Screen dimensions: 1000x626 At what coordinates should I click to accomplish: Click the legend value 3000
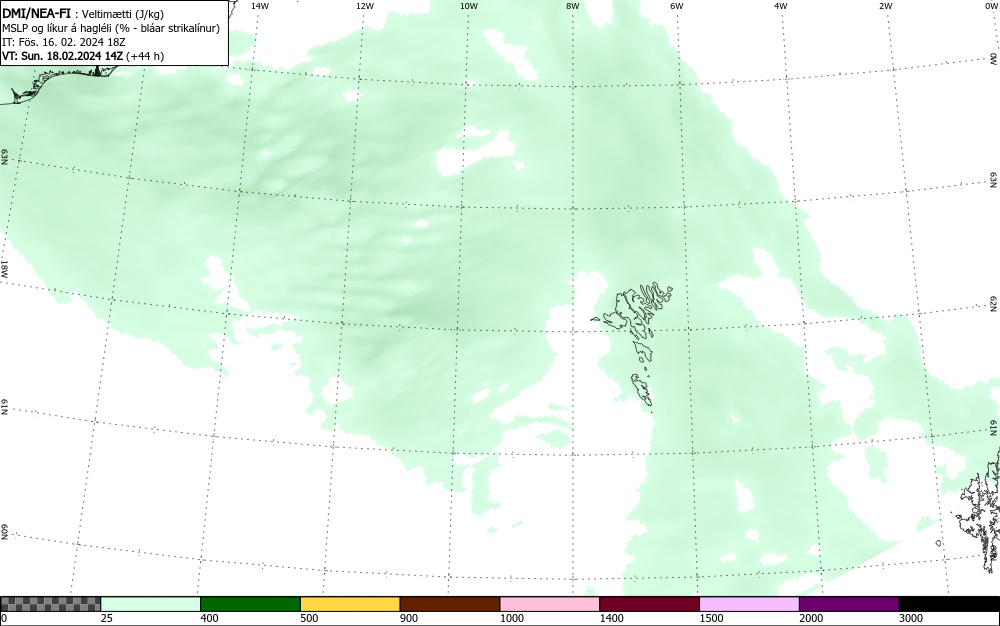tap(911, 618)
